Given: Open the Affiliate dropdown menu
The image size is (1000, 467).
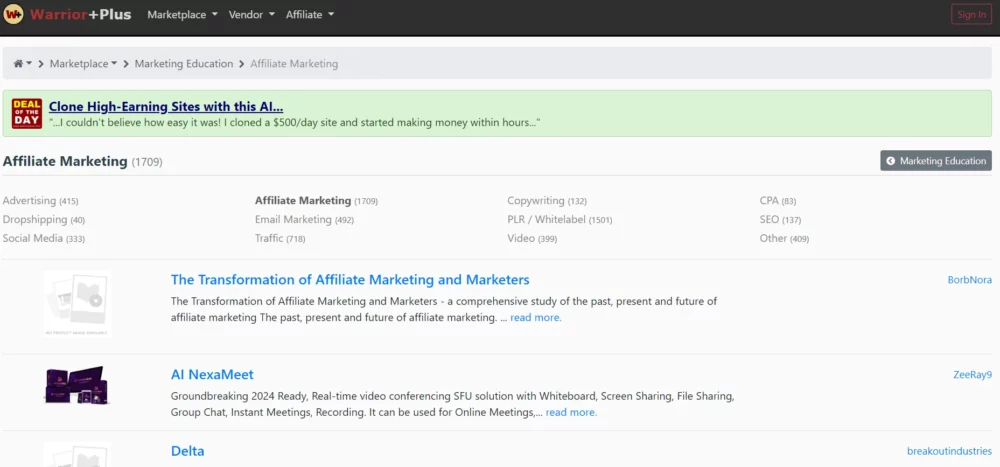Looking at the screenshot, I should 310,14.
